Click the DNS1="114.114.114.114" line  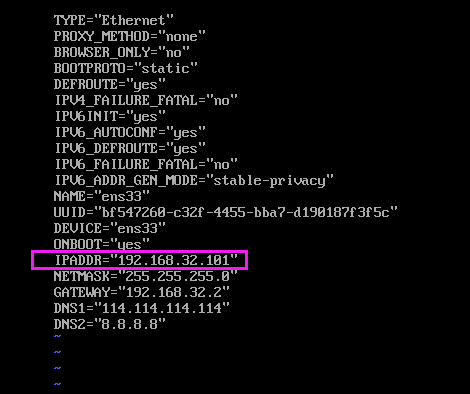coord(142,308)
